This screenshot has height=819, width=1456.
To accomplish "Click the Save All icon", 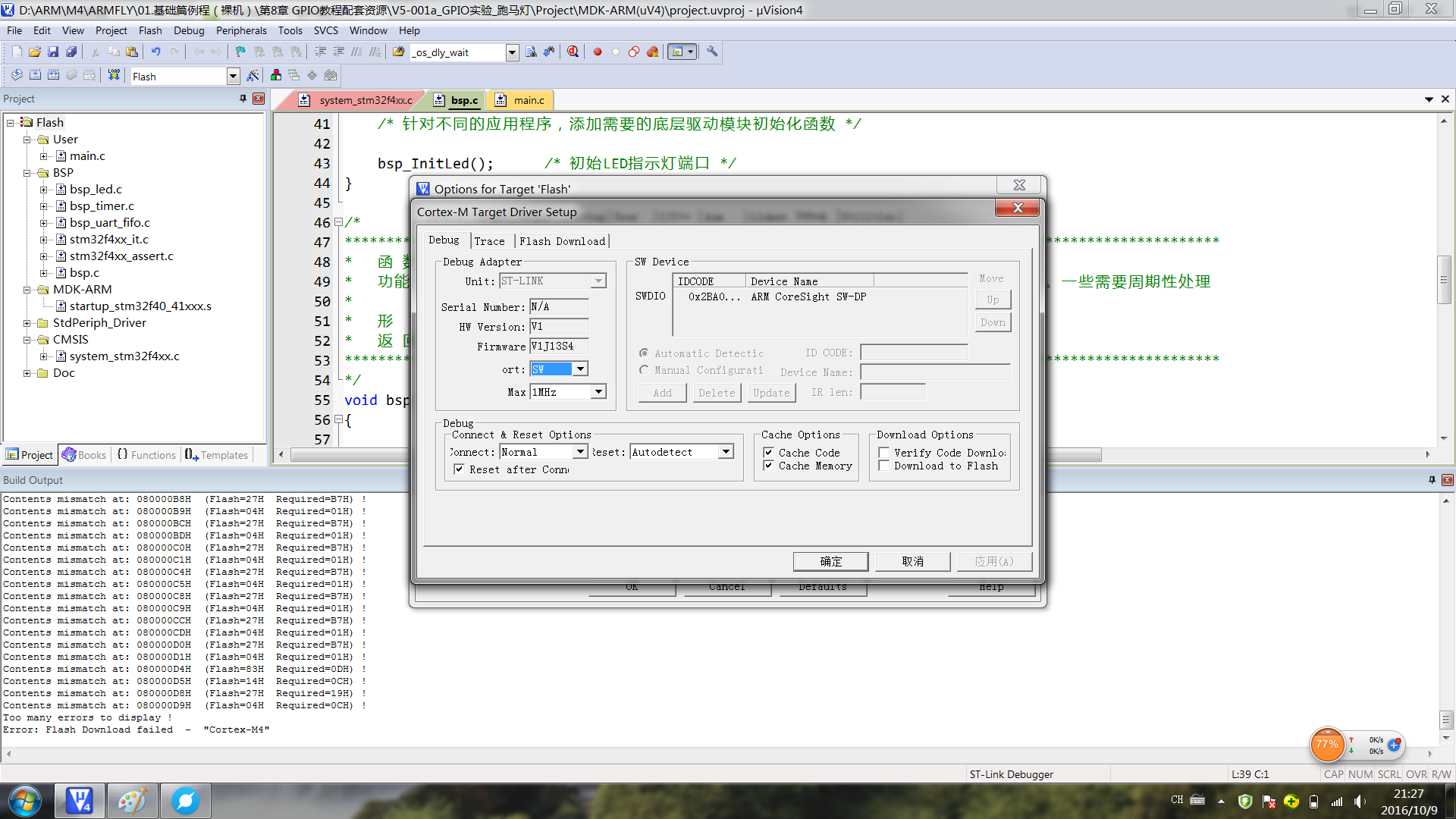I will click(71, 52).
